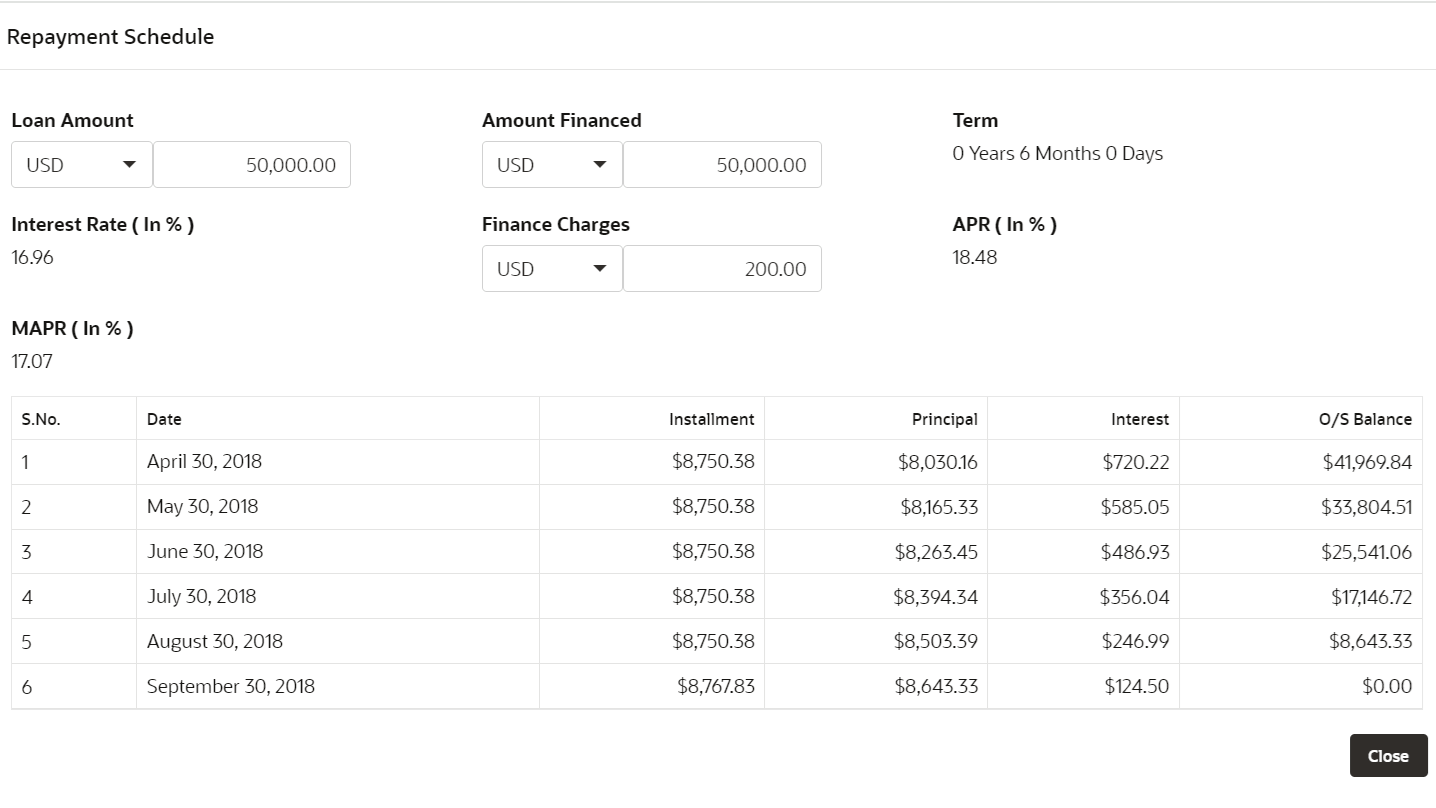Click the APR percentage value
The image size is (1436, 808).
click(x=974, y=257)
